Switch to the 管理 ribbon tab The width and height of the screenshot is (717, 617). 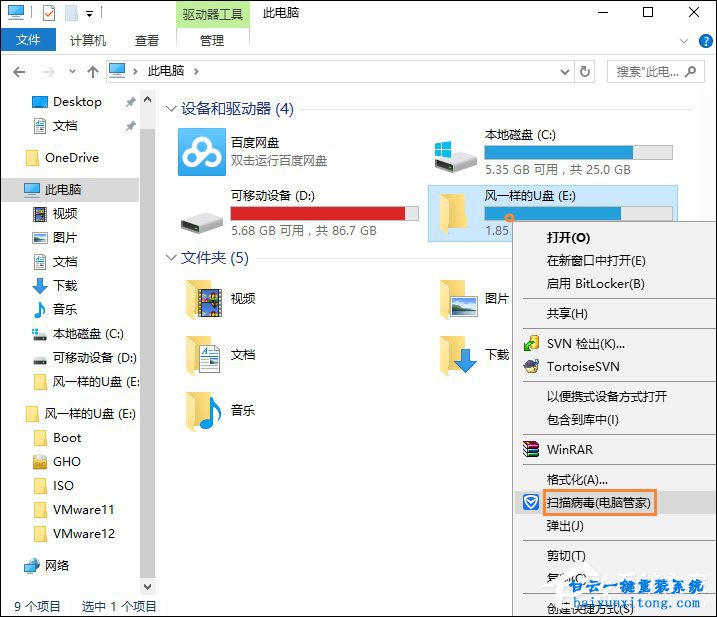212,41
